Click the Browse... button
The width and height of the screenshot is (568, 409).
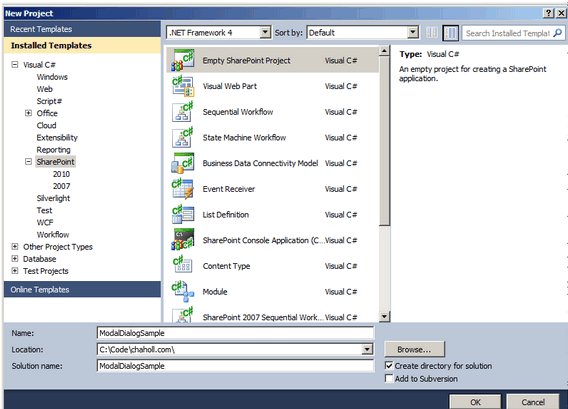tap(414, 349)
